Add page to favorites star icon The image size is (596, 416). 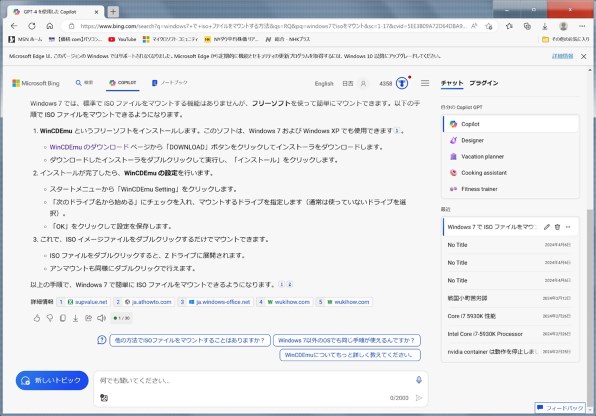tap(489, 26)
